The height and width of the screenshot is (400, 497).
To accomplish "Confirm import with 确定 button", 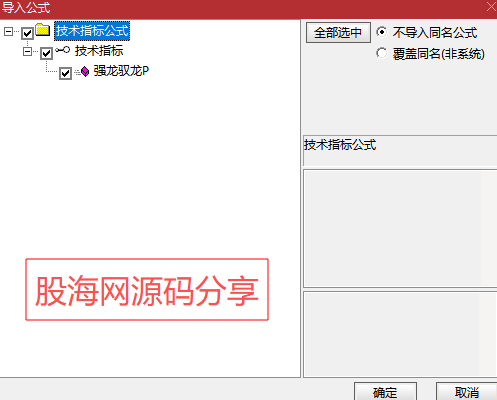I will point(385,391).
